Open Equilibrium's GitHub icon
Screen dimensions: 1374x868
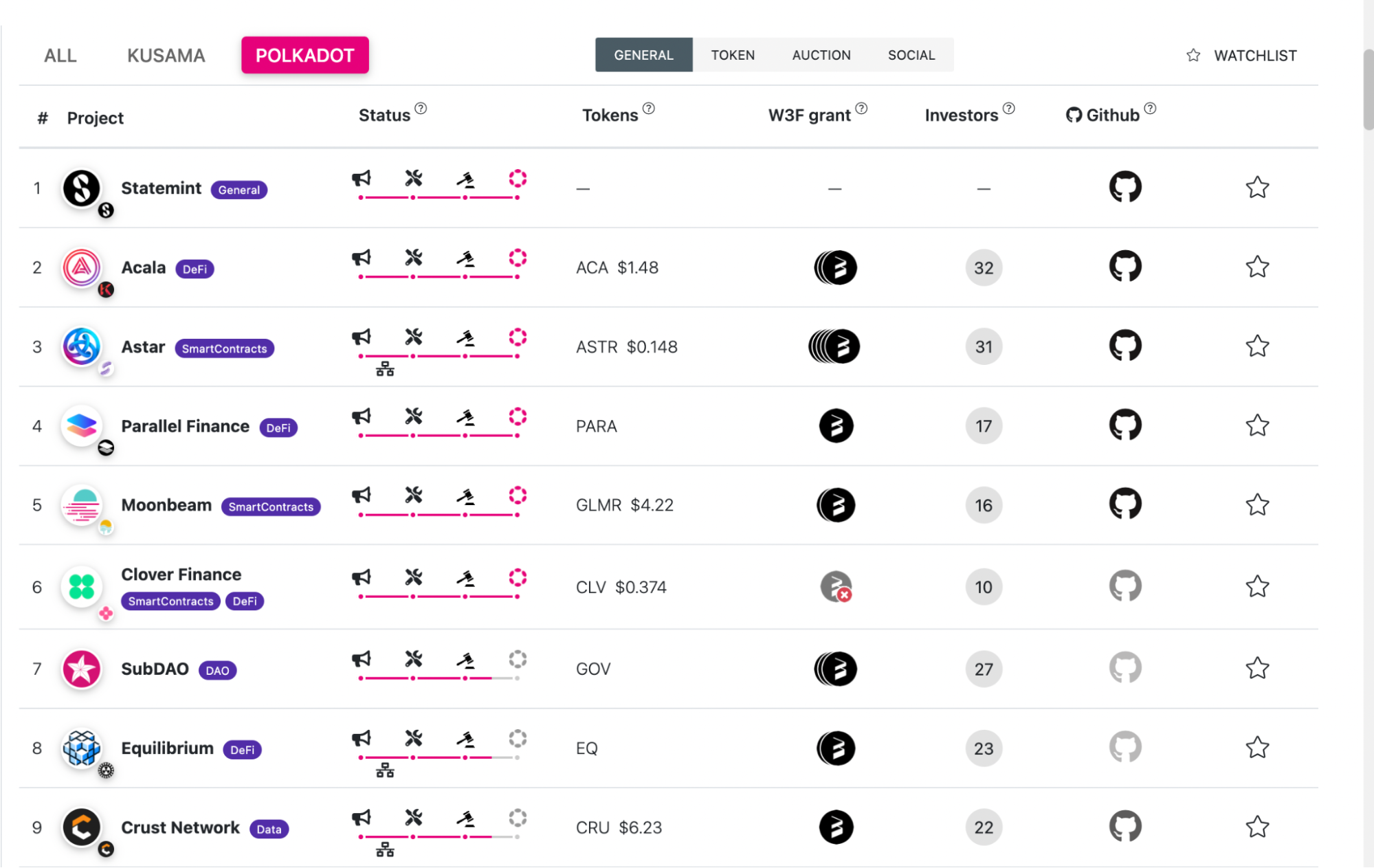(1125, 747)
